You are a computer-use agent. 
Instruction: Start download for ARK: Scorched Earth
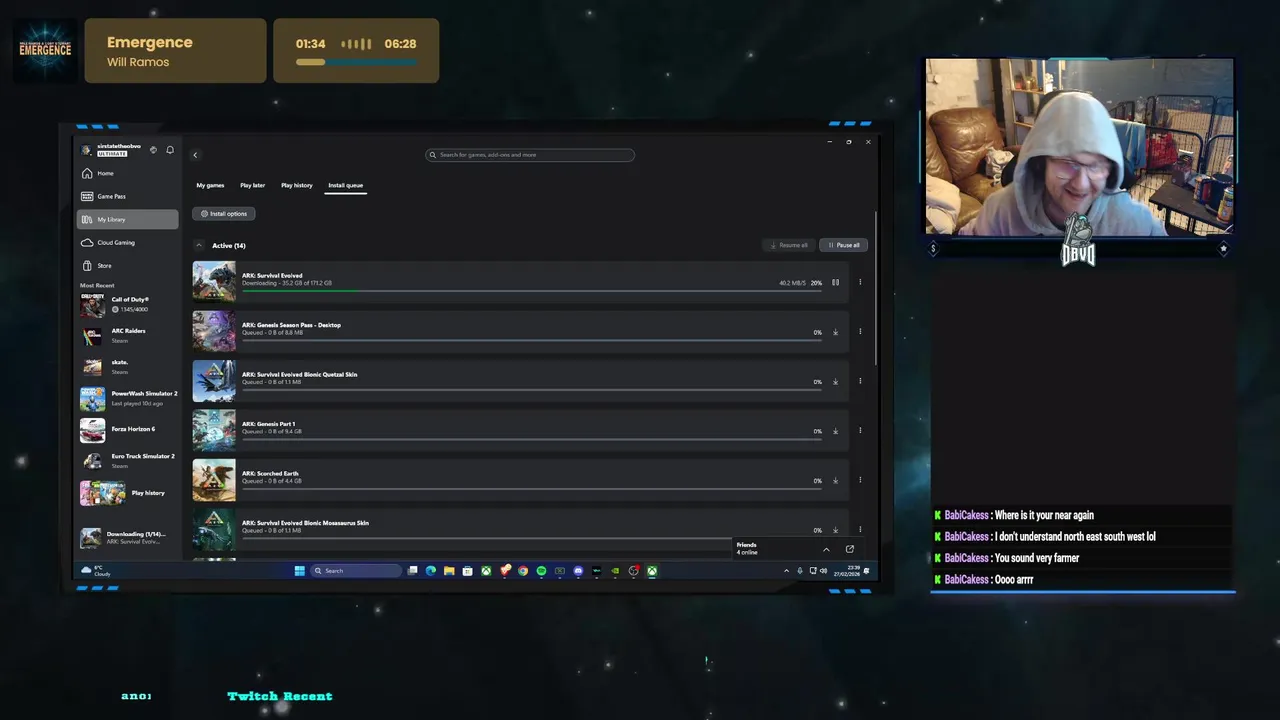pos(836,480)
